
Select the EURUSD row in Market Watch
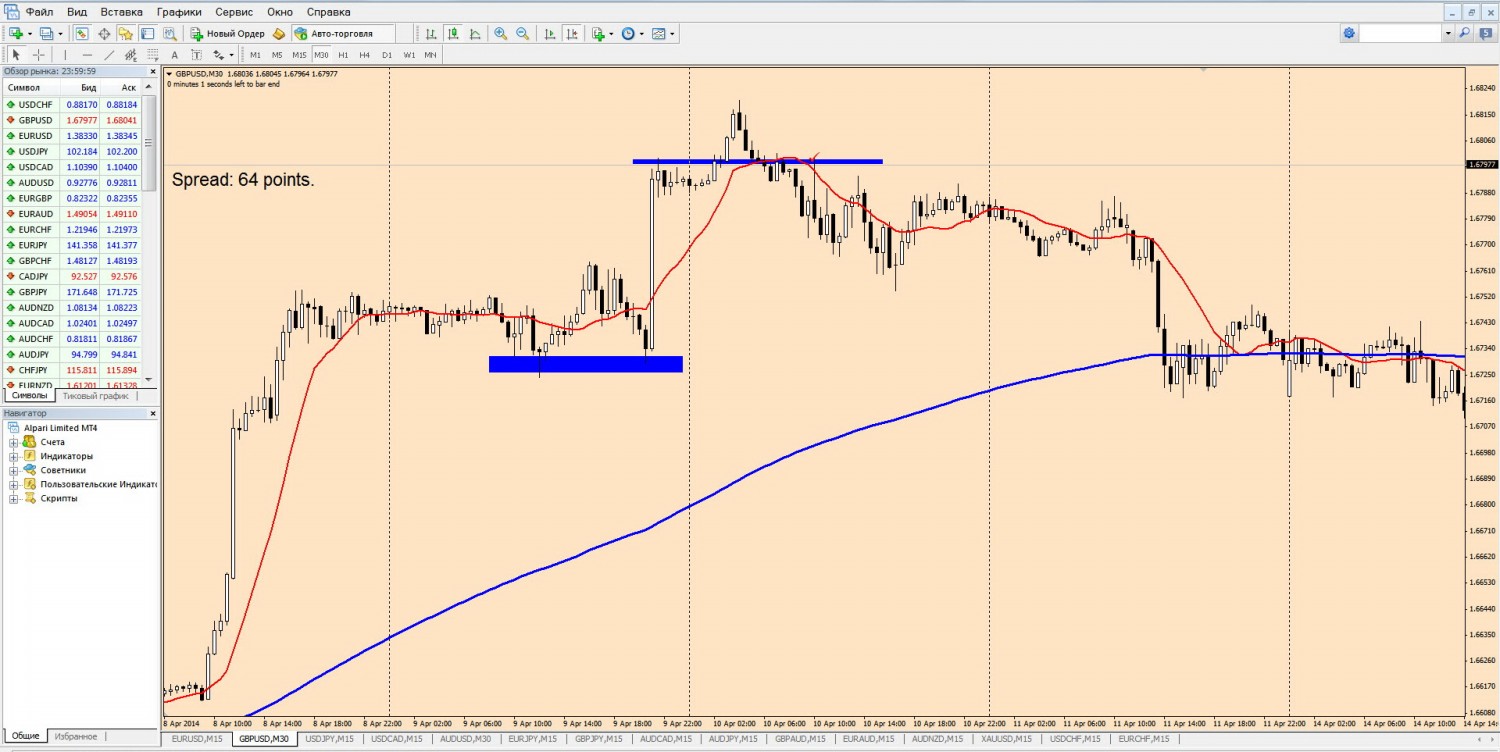click(72, 135)
